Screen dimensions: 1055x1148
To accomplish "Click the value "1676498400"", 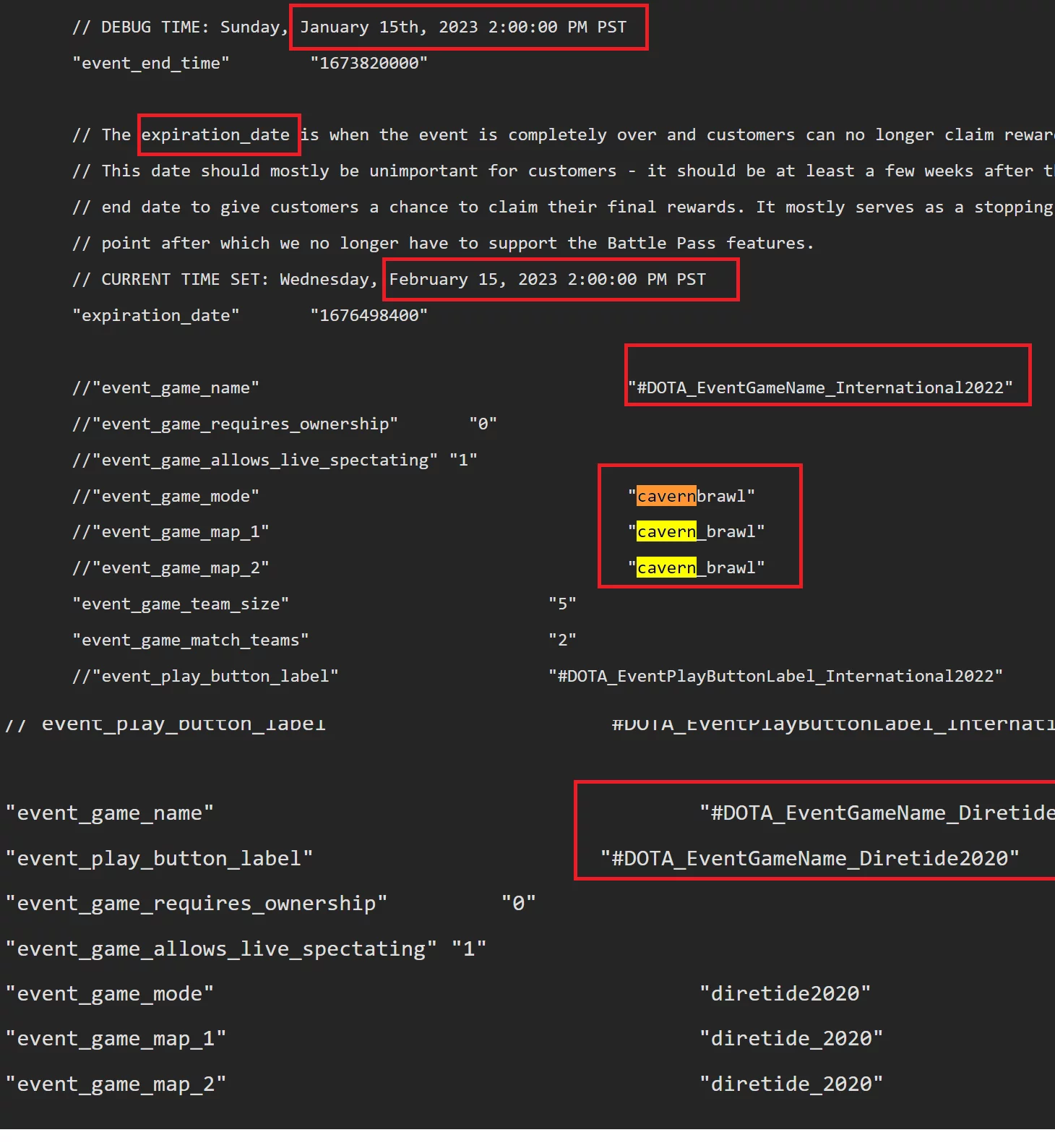I will tap(369, 316).
